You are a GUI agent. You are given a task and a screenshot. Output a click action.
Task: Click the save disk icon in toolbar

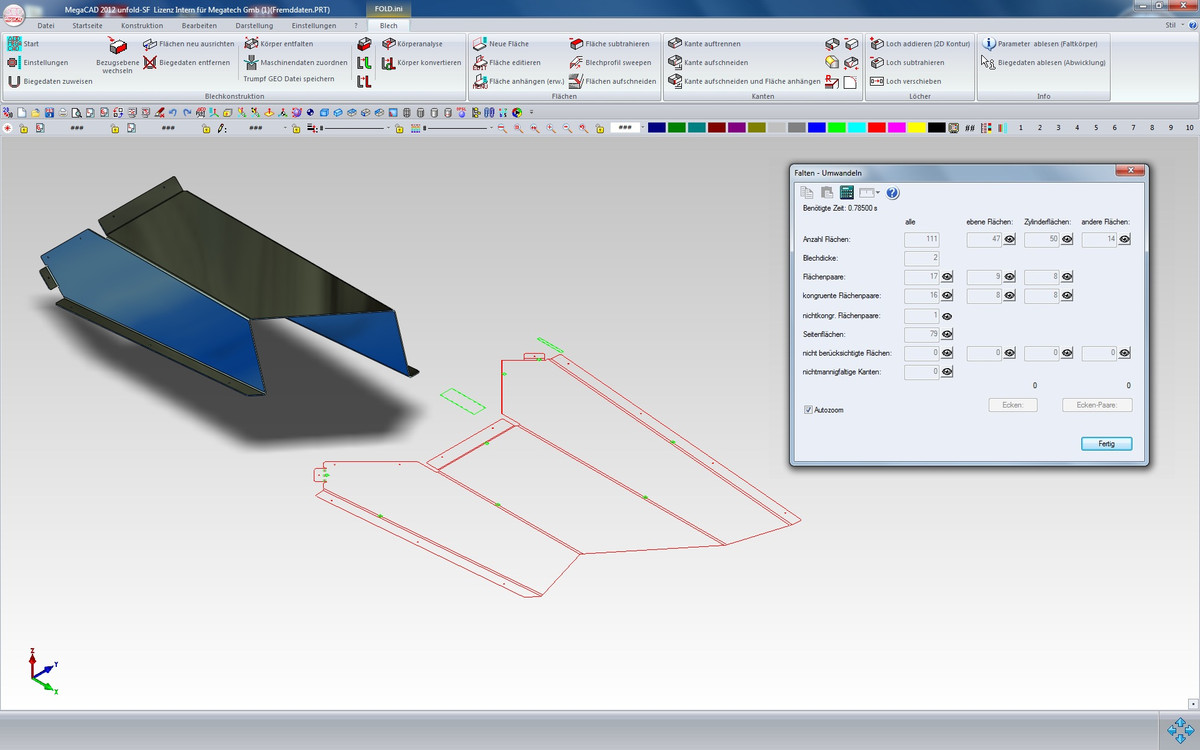[49, 113]
